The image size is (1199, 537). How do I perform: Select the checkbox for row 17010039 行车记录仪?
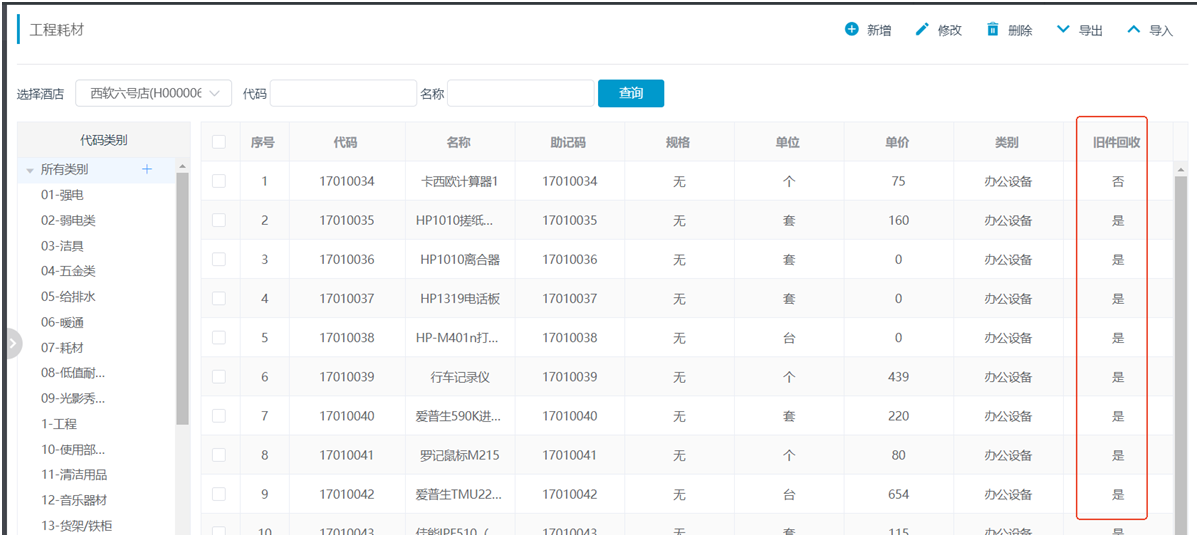tap(219, 377)
